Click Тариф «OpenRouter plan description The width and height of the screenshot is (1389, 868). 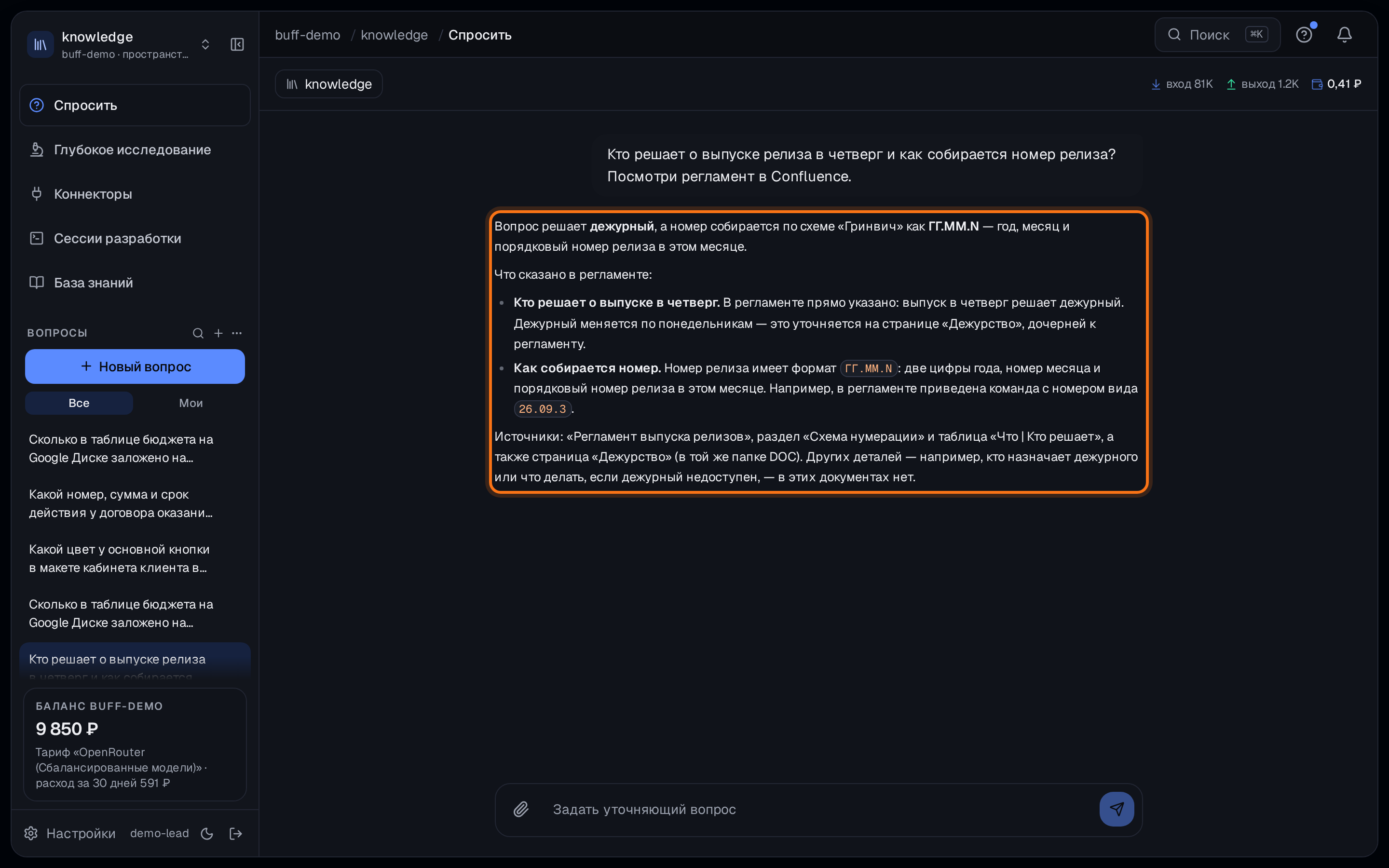tap(121, 767)
